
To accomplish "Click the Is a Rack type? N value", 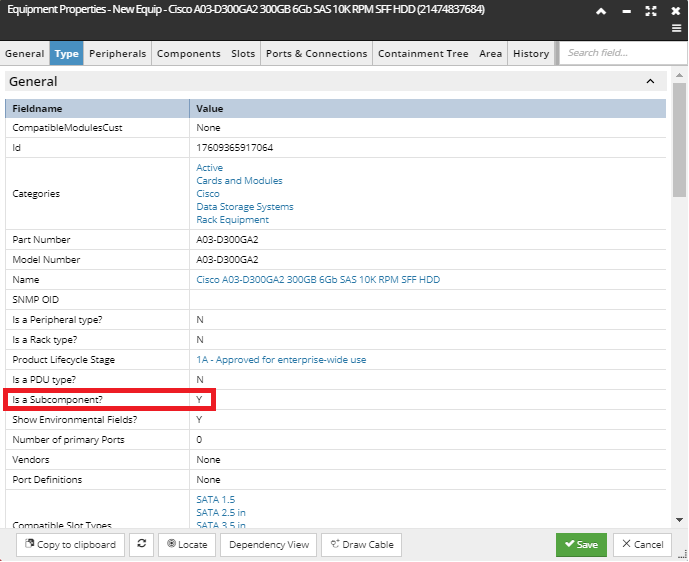I will click(x=199, y=340).
